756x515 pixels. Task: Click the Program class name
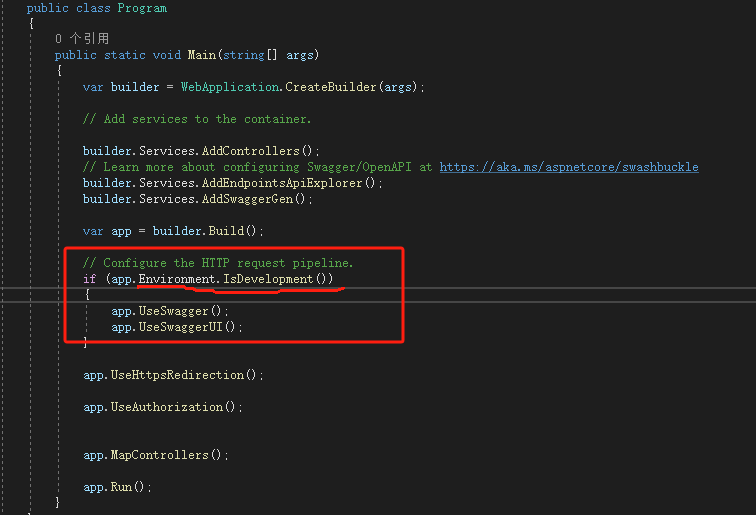[142, 8]
